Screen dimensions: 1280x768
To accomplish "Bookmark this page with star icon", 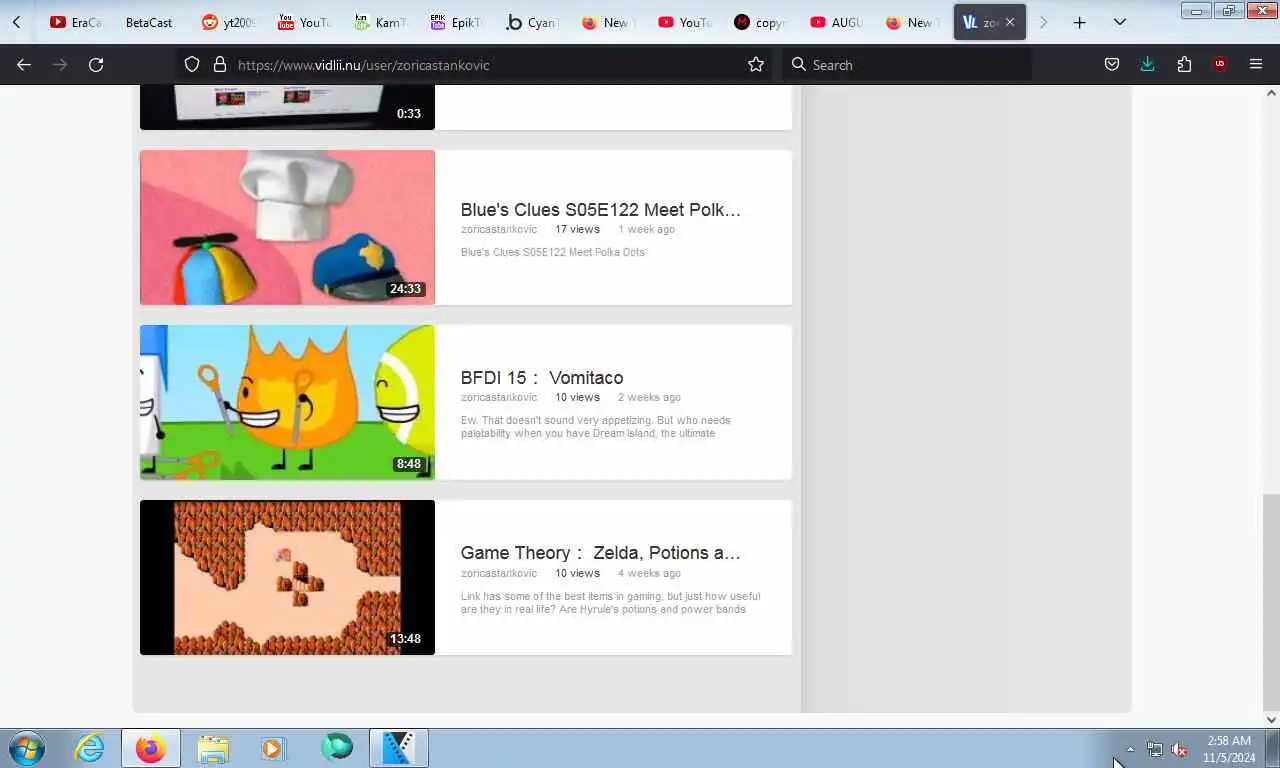I will [x=756, y=64].
